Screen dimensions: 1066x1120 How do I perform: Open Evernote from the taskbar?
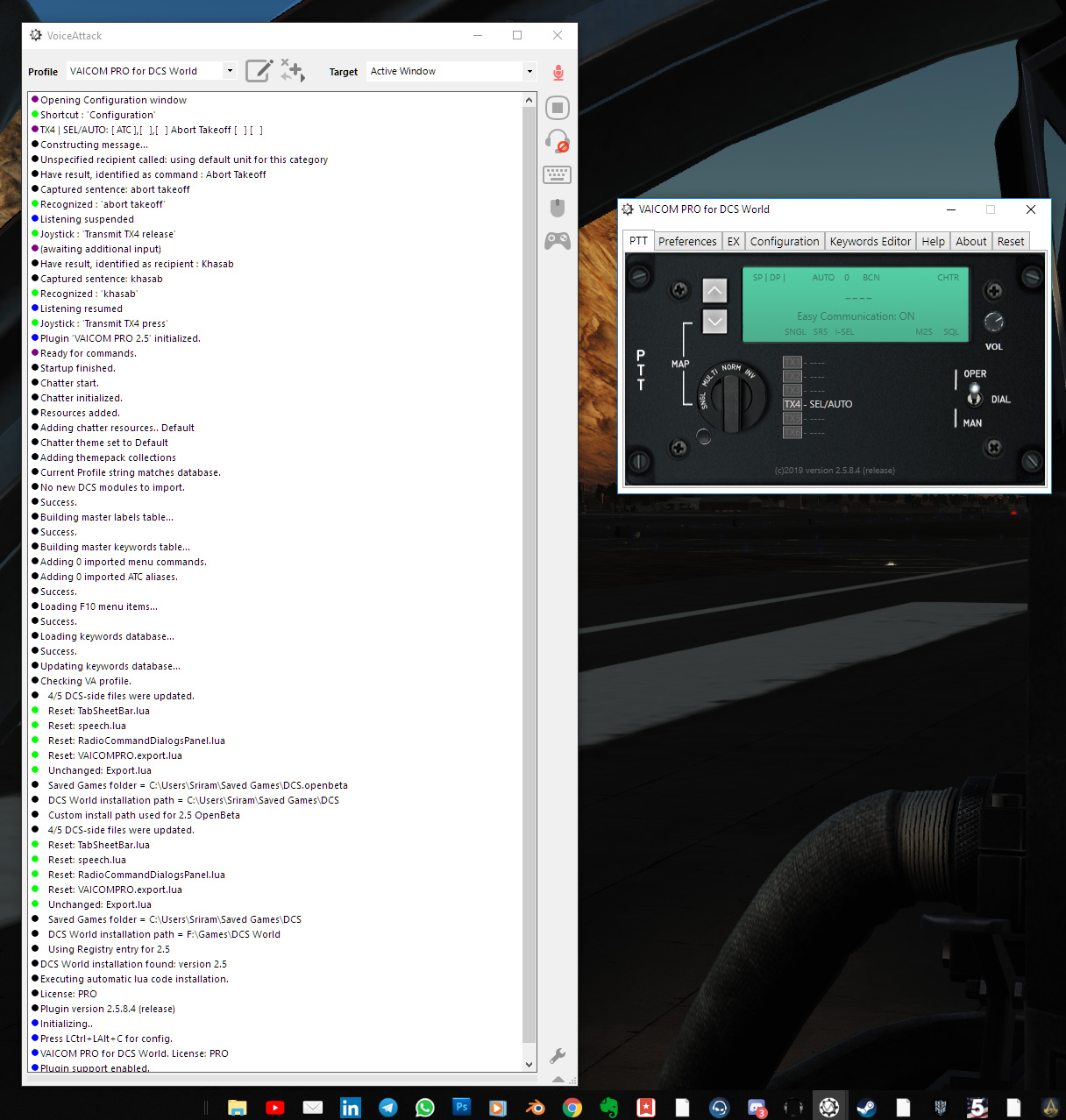pos(608,1108)
